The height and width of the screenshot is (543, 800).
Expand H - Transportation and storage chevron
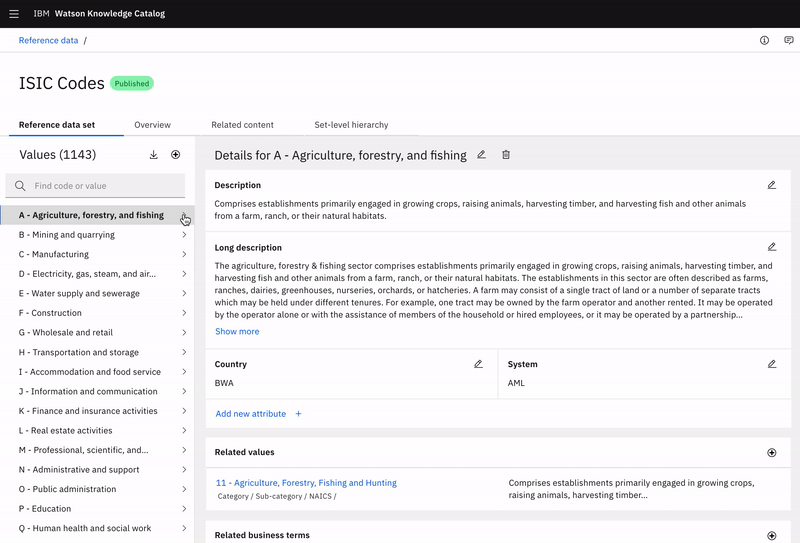click(x=184, y=352)
